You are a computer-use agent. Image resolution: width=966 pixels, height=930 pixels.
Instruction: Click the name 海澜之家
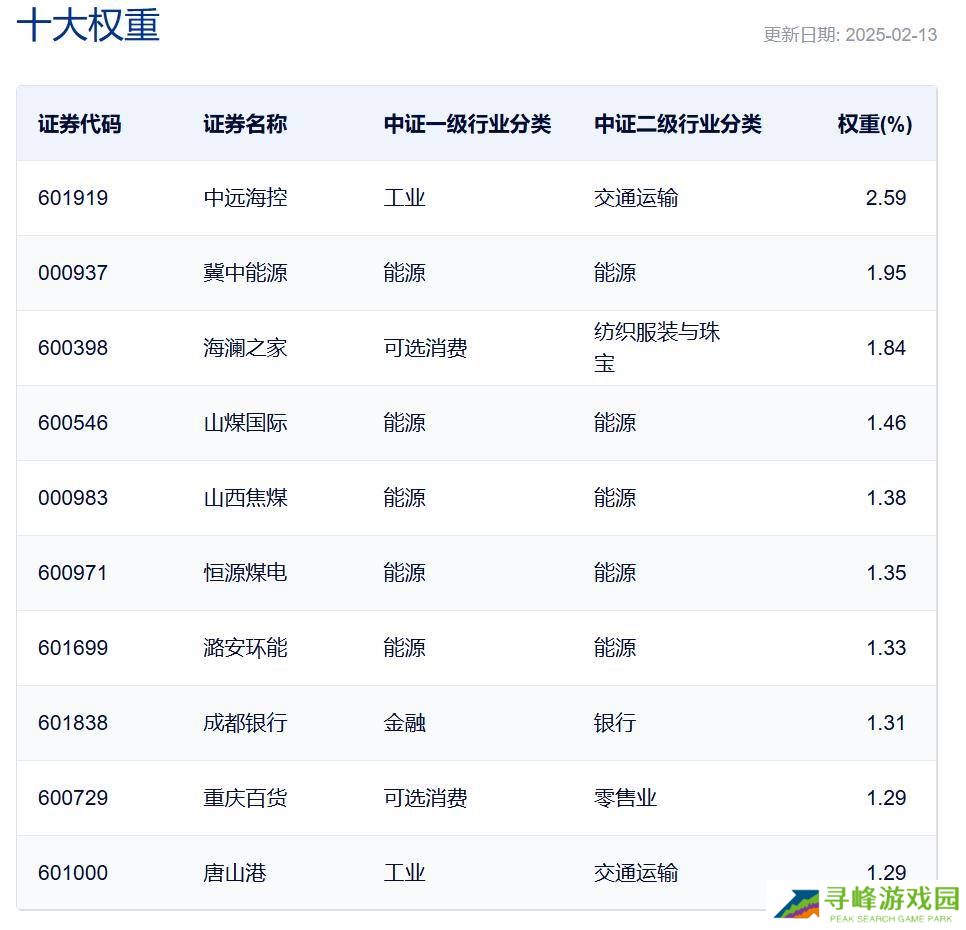pos(245,348)
